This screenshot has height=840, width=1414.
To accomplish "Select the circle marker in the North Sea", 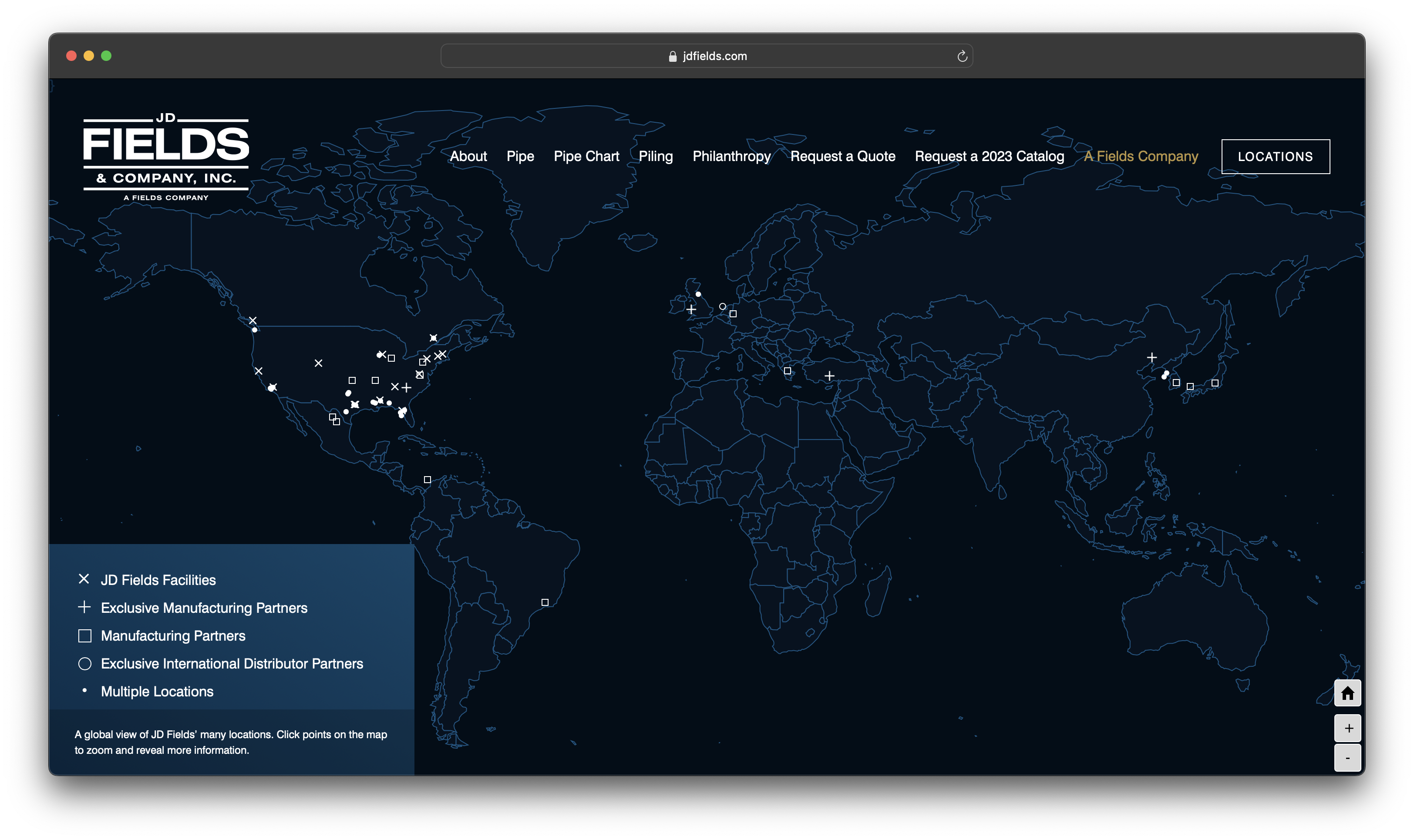I will (722, 306).
